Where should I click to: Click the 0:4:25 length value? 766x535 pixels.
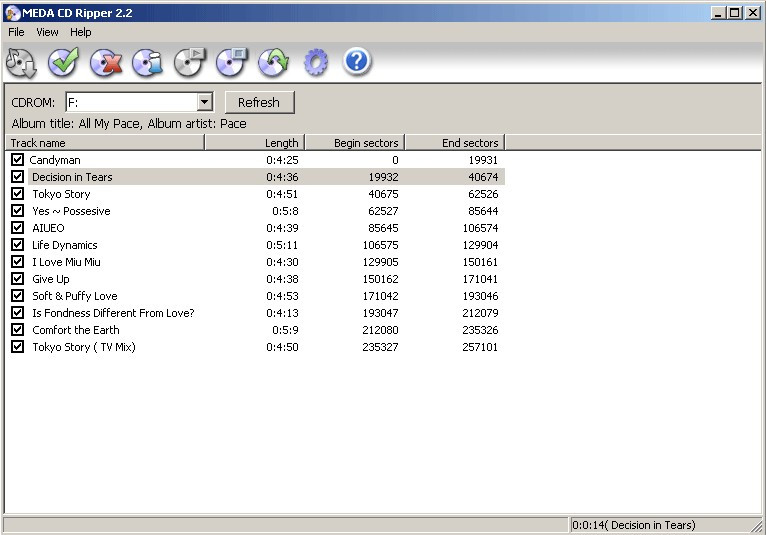(x=282, y=160)
